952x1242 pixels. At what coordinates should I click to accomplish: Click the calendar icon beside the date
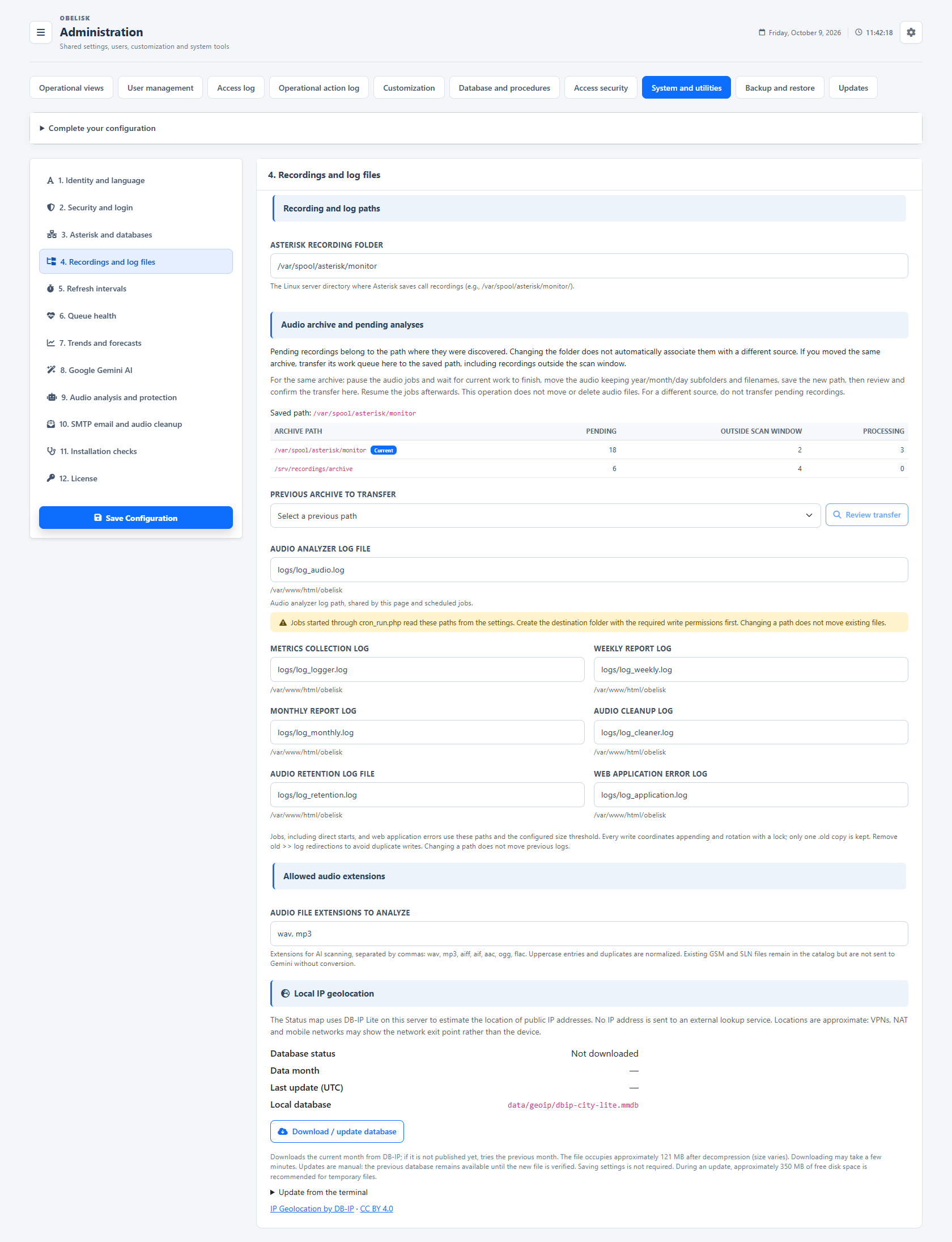pyautogui.click(x=762, y=32)
